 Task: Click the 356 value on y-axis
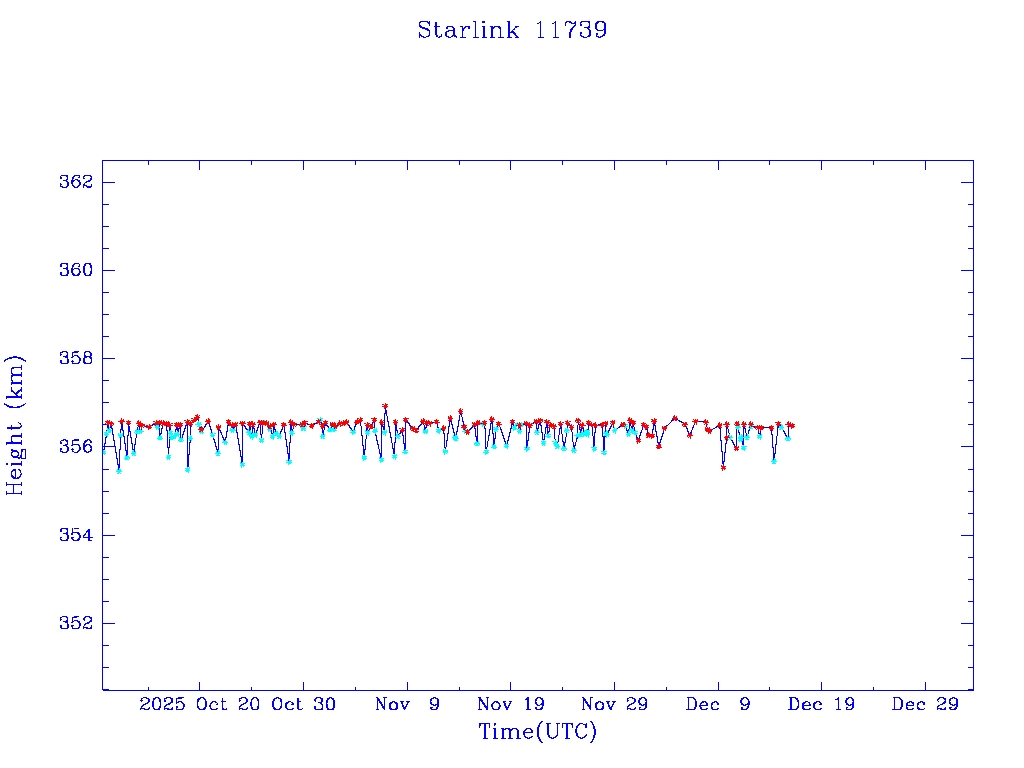[76, 447]
